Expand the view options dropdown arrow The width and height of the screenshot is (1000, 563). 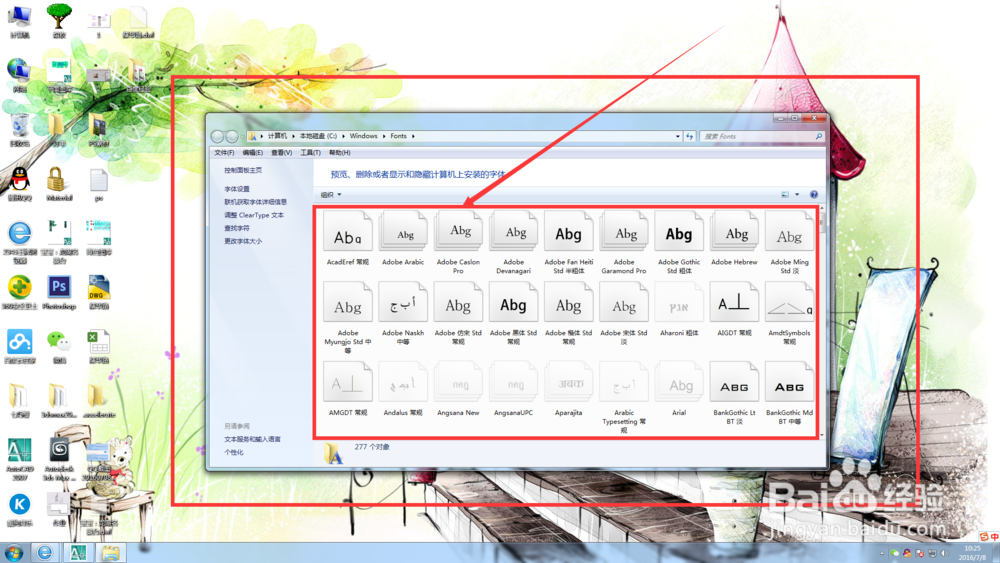[797, 194]
